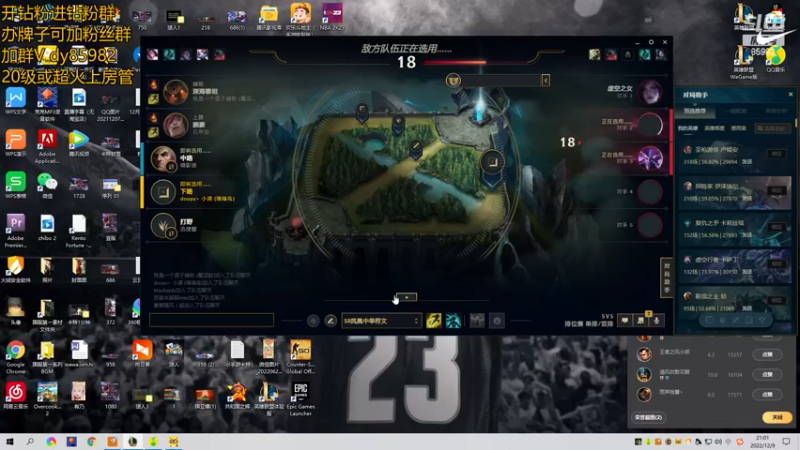The height and width of the screenshot is (450, 800).
Task: Click the 中路 mid lane teammate portrait
Action: point(163,158)
